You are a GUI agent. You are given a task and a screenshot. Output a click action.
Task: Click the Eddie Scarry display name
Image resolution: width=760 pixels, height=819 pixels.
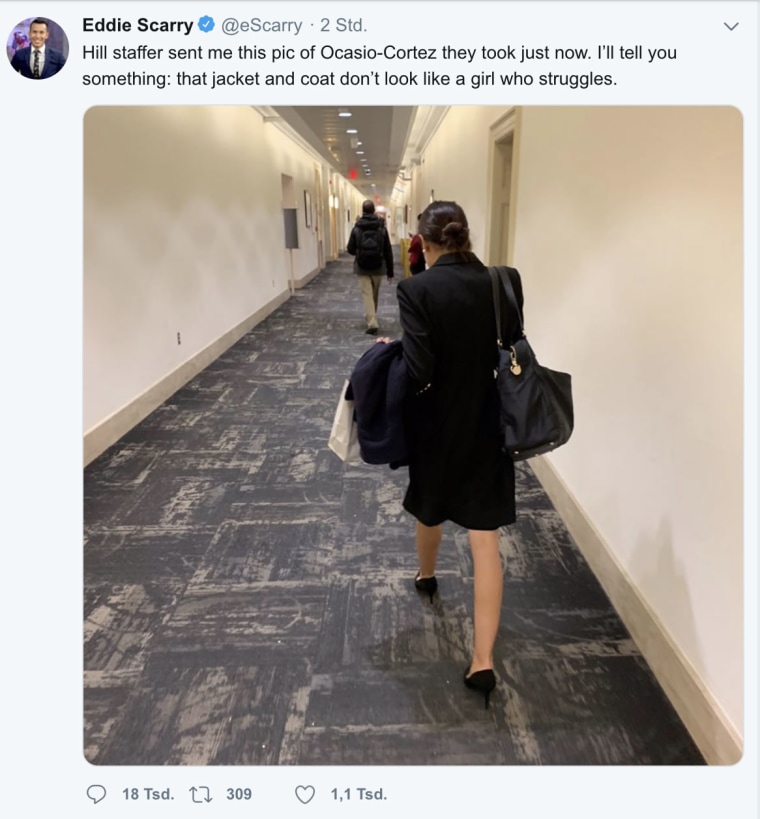138,25
